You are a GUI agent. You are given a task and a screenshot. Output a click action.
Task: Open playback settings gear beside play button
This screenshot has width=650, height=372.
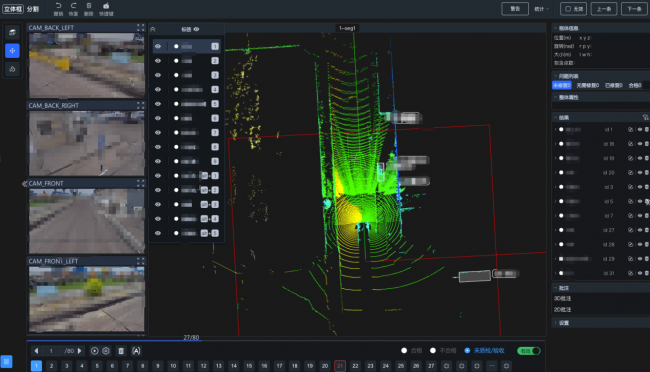tap(106, 351)
